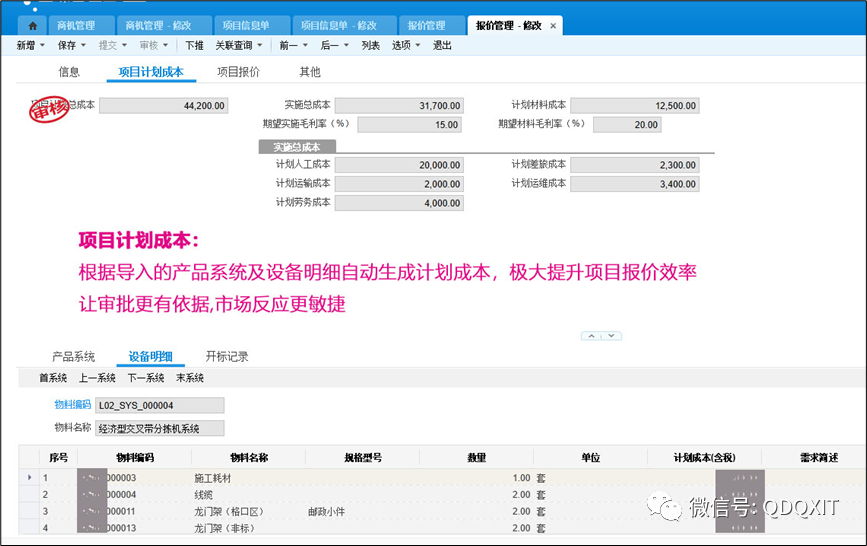Sort by the 数量 column header

pos(476,457)
